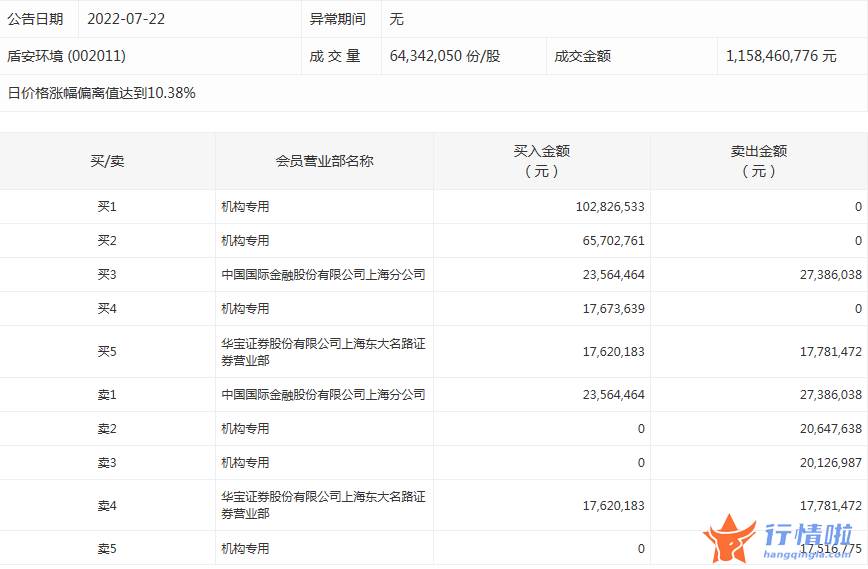Image resolution: width=868 pixels, height=569 pixels.
Task: Click the 日价格涨幅偏离值达到10.38% note
Action: point(101,93)
